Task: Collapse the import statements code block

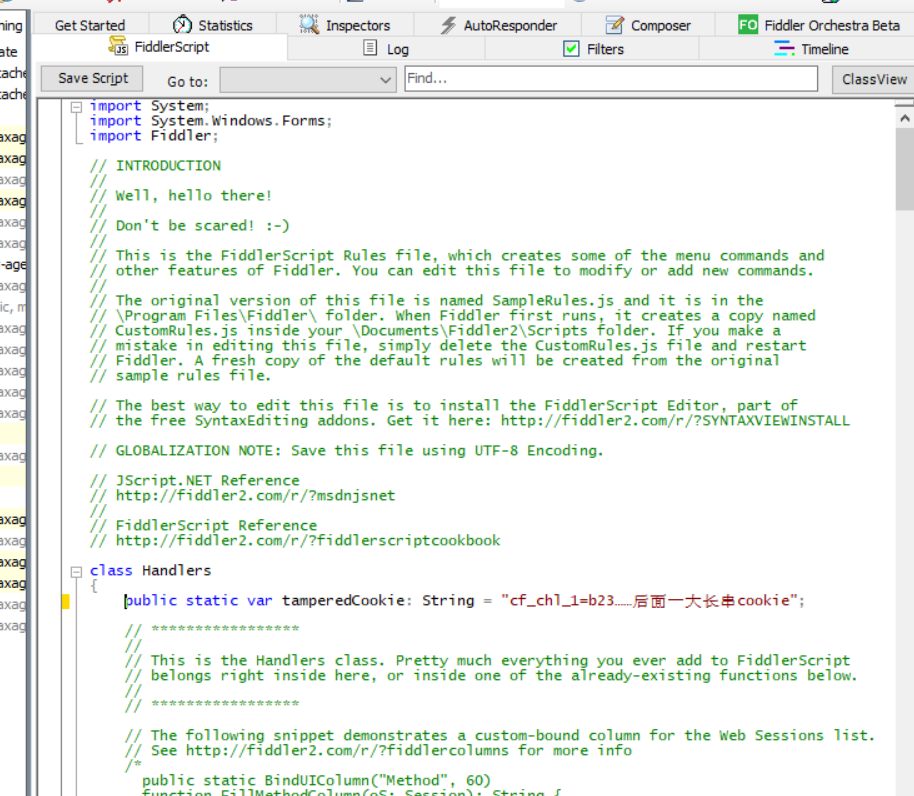Action: pos(76,105)
